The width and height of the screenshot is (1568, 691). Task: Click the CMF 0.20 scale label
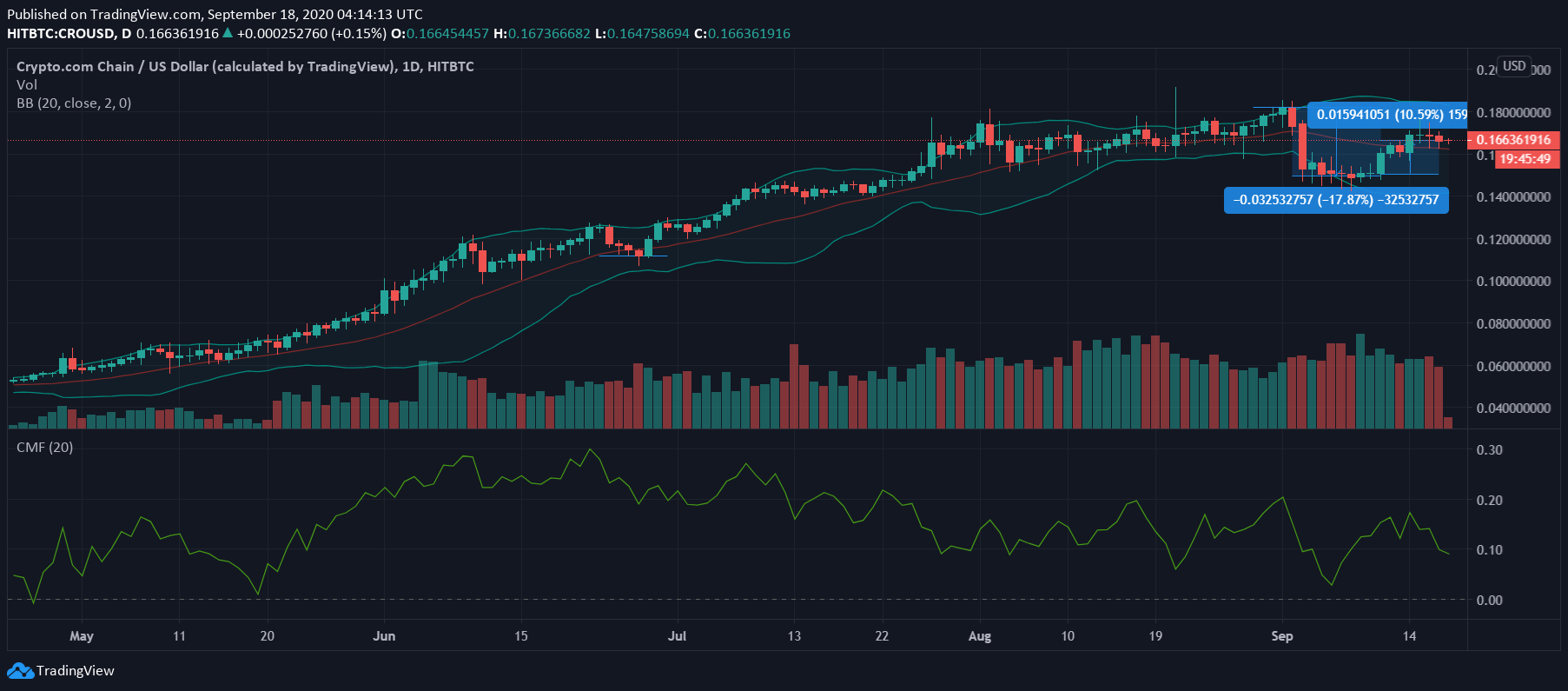pyautogui.click(x=1489, y=500)
